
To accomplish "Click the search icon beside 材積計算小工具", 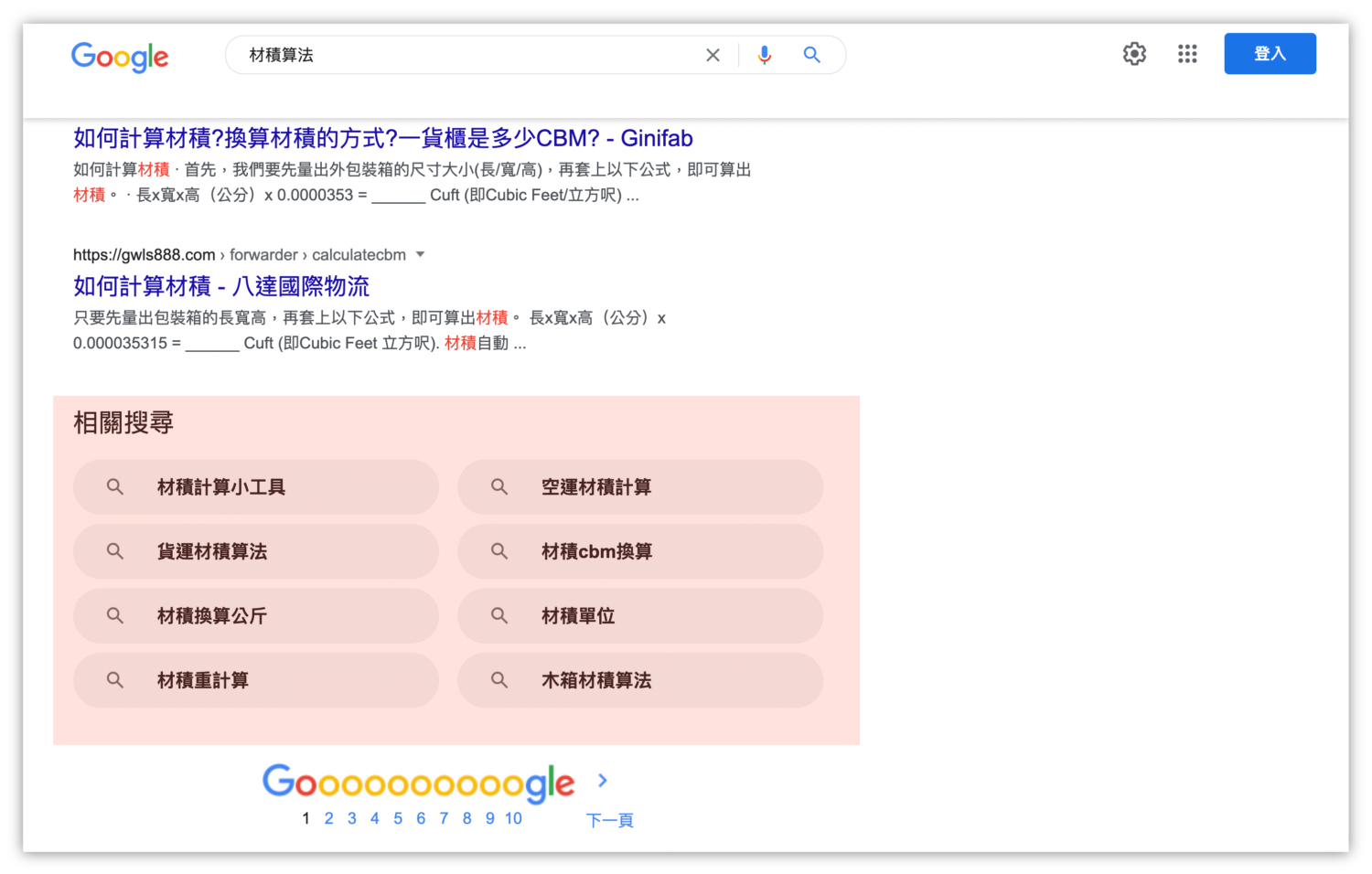I will [x=114, y=487].
